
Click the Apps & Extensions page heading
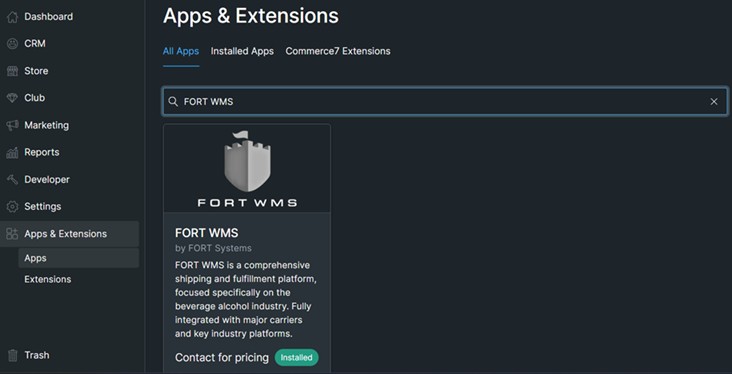[251, 16]
